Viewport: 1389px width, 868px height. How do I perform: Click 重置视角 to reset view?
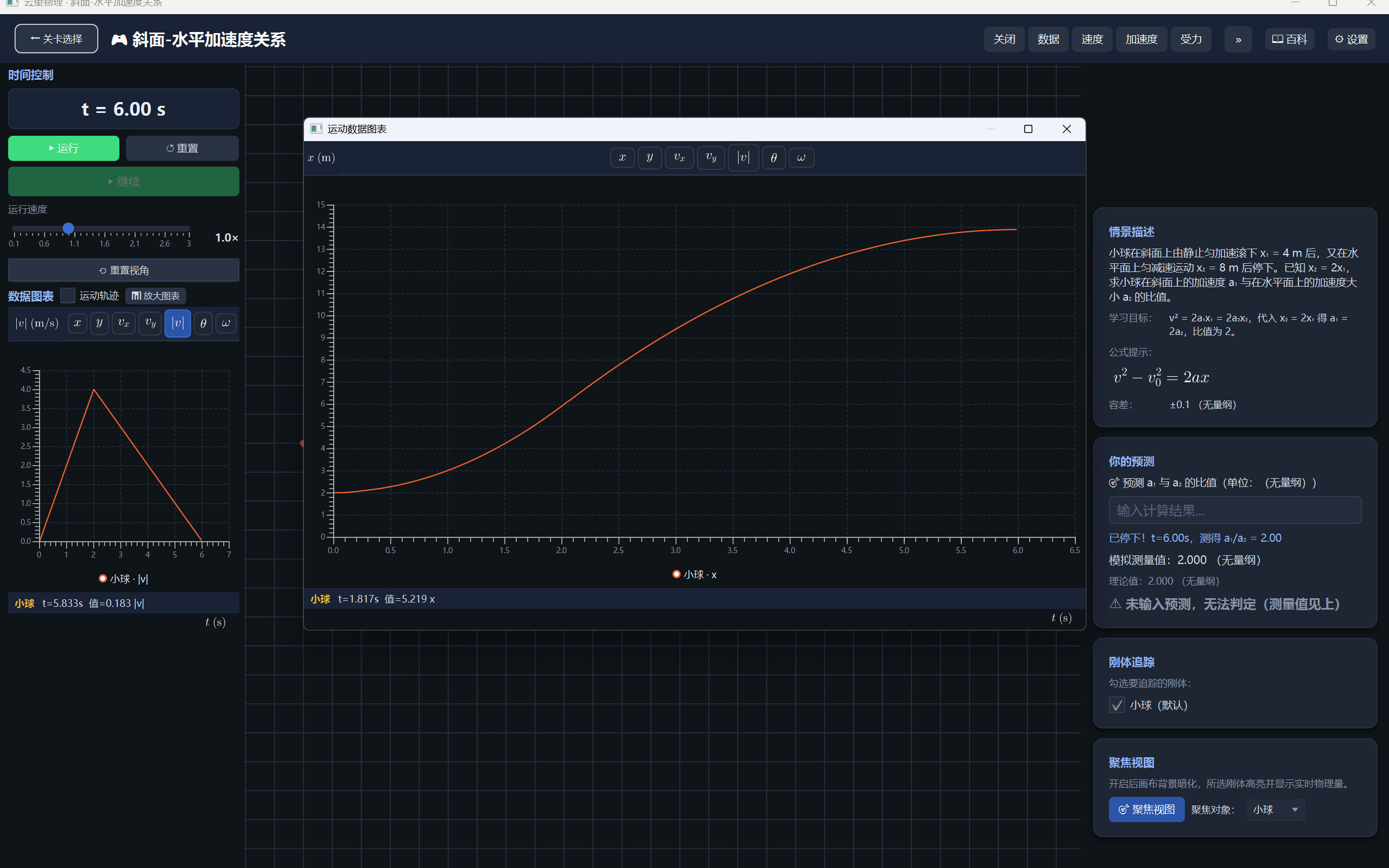click(123, 270)
